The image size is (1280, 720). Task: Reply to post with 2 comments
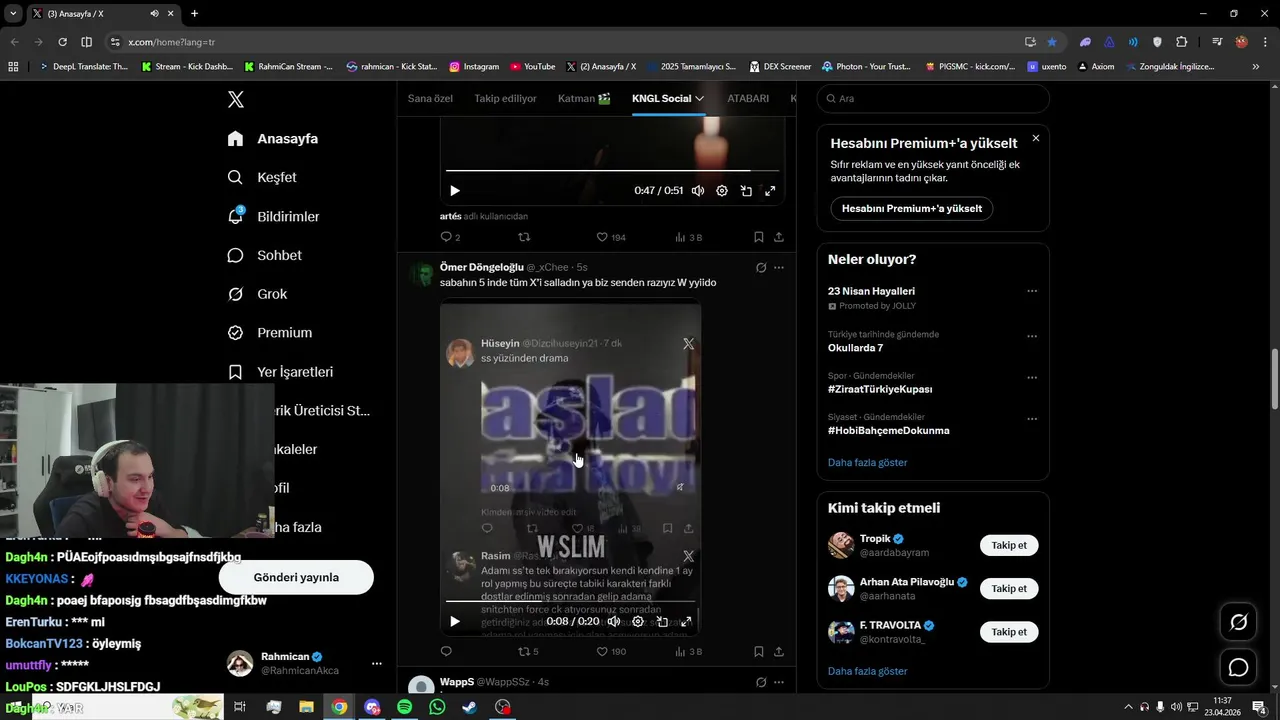tap(450, 237)
